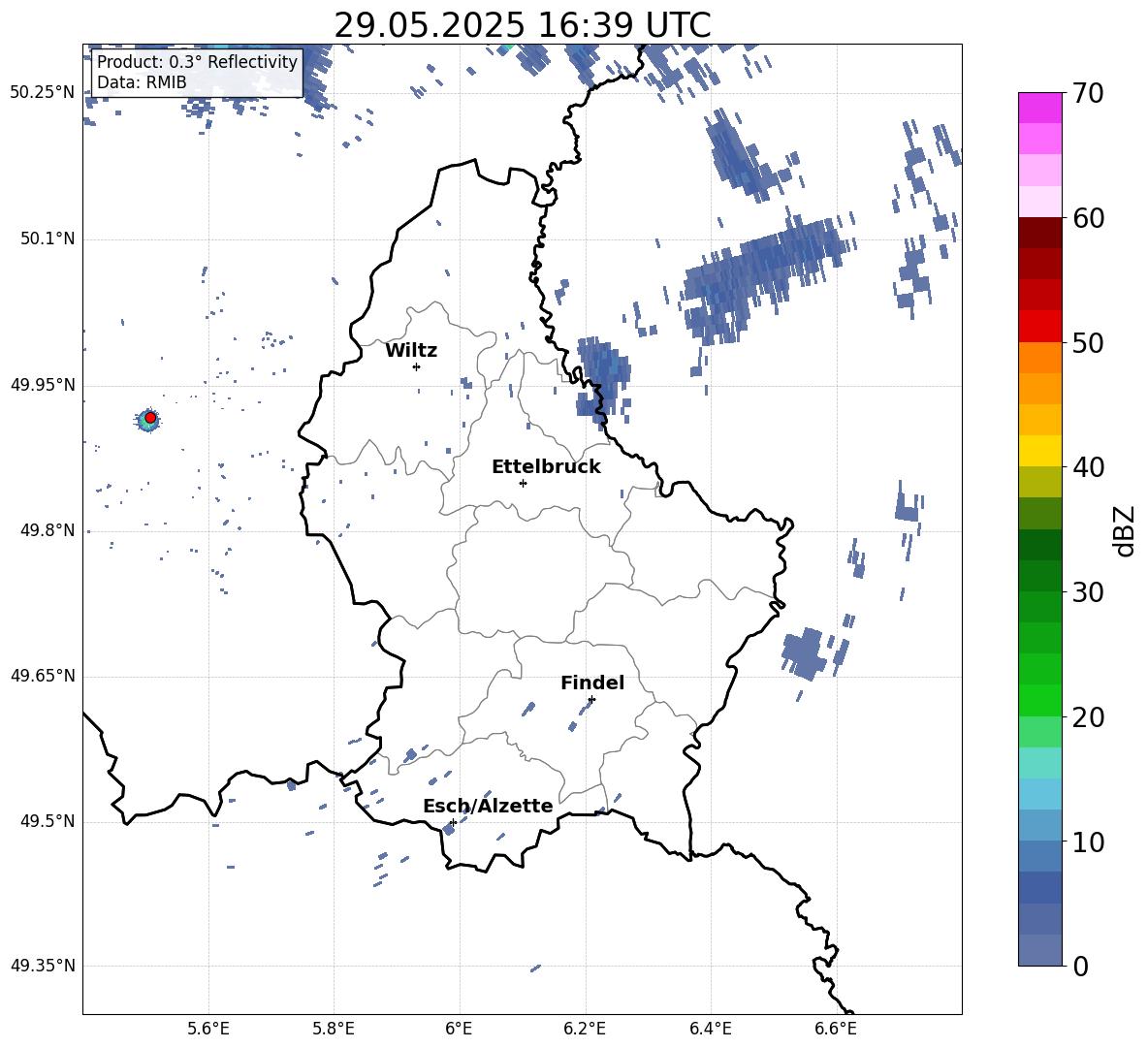Image resolution: width=1148 pixels, height=1048 pixels.
Task: Click the 'Data: RMIB' text
Action: (142, 82)
